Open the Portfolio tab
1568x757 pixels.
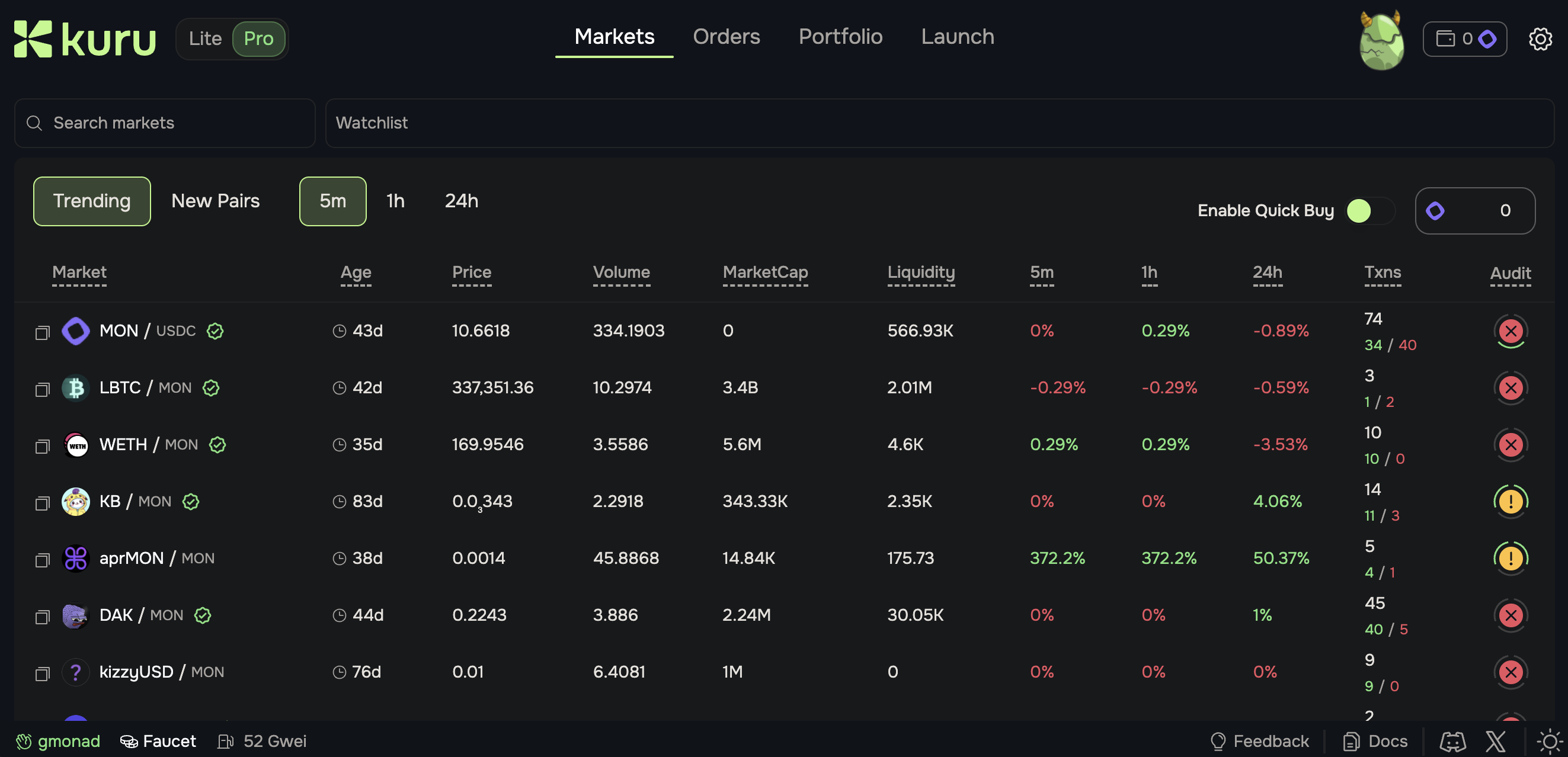point(840,37)
